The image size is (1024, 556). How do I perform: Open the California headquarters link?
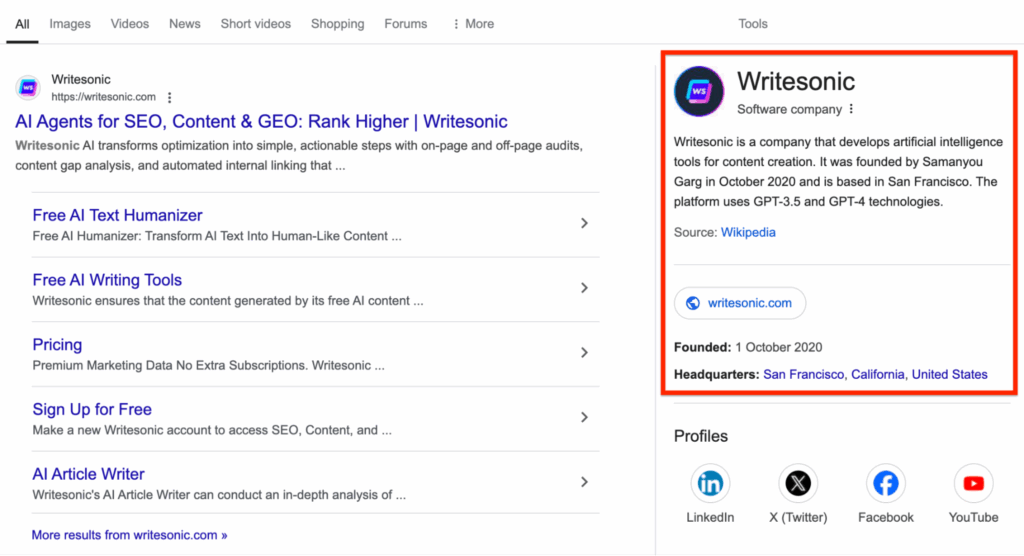(878, 374)
